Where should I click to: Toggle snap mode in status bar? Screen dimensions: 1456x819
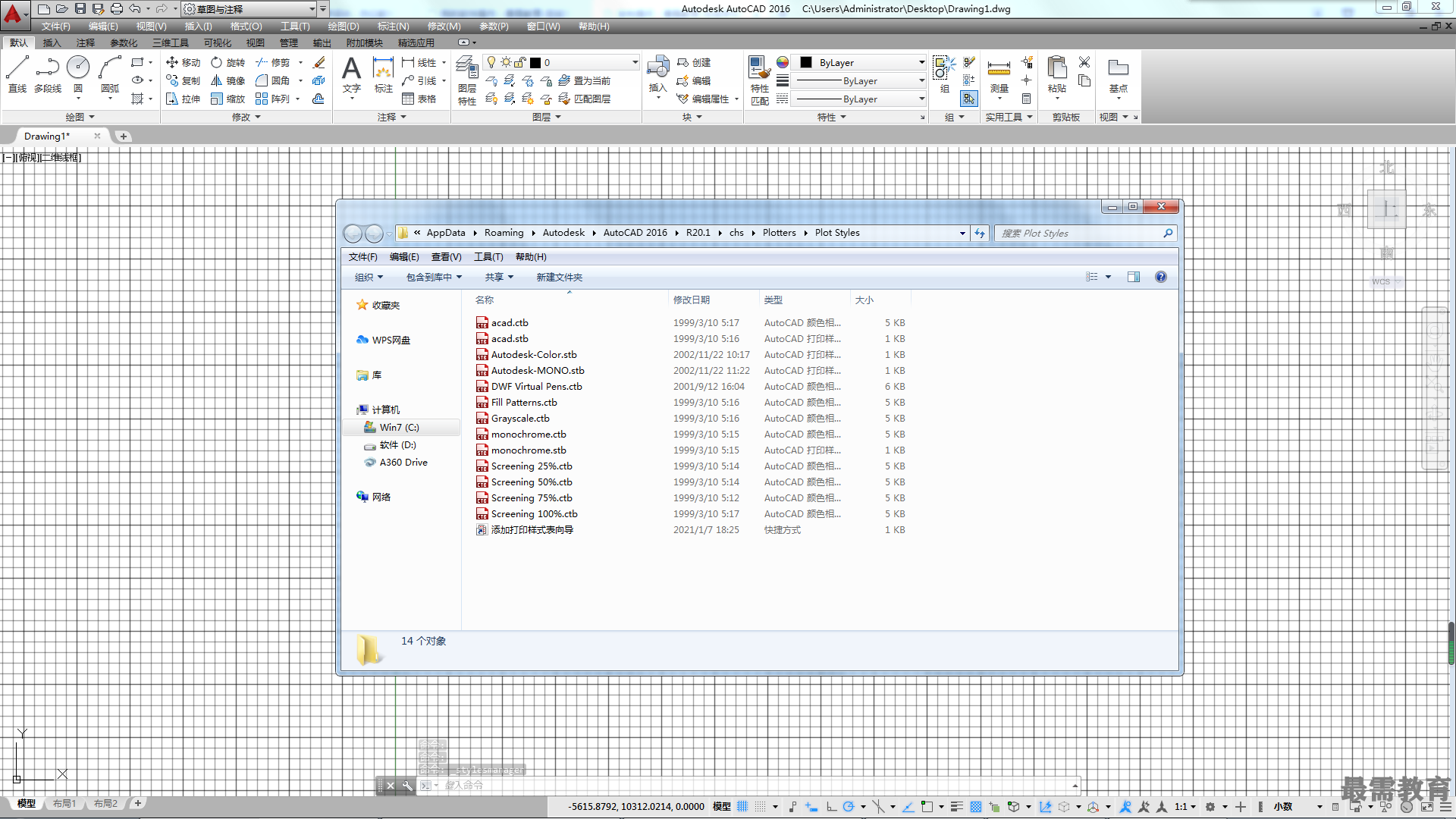coord(760,806)
